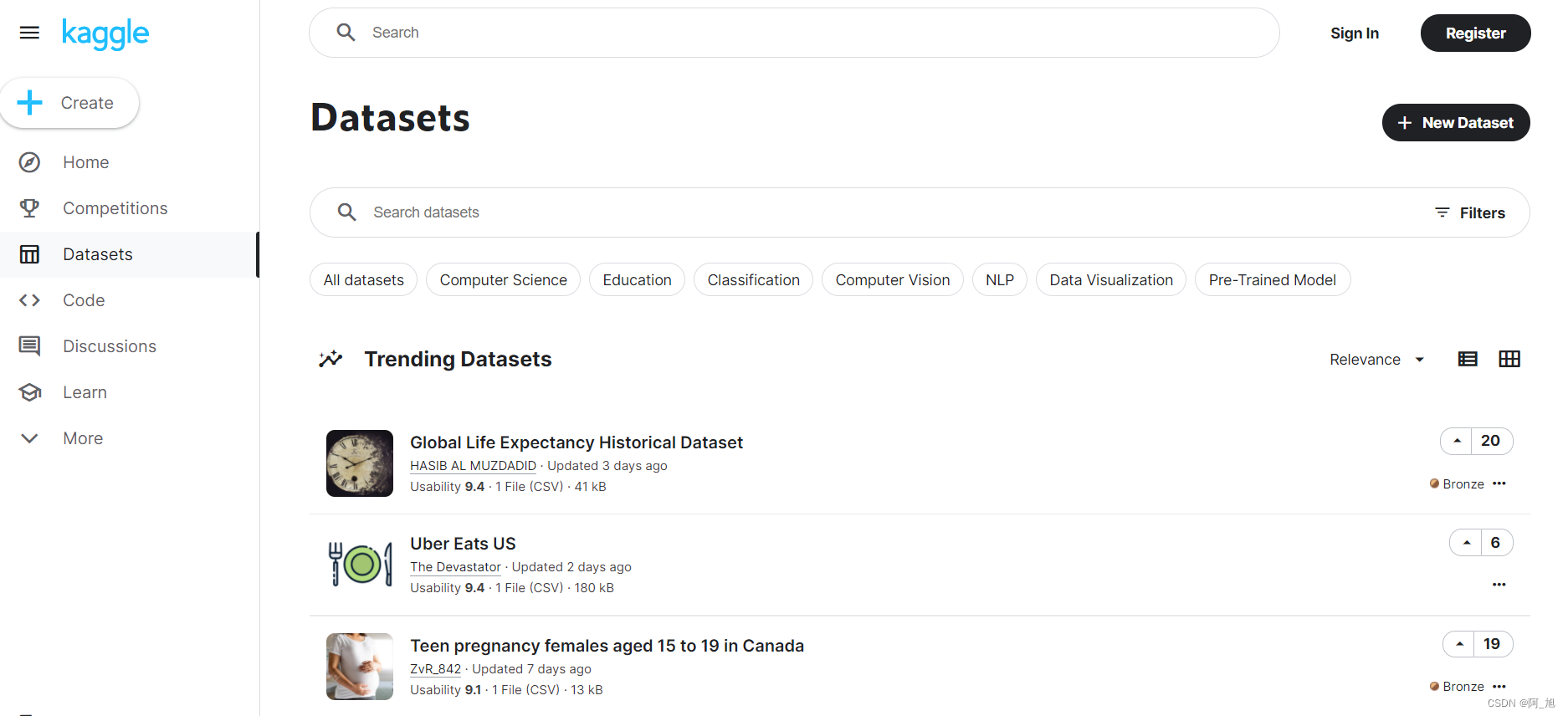Click the table Datasets icon
This screenshot has height=716, width=1568.
tap(29, 254)
